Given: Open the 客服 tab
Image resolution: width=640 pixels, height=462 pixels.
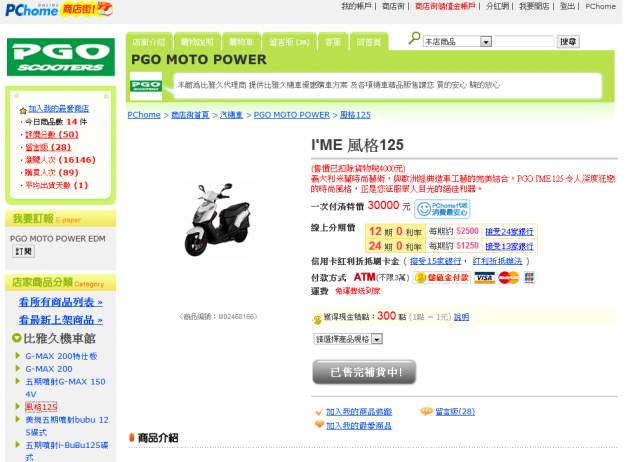Looking at the screenshot, I should point(333,42).
